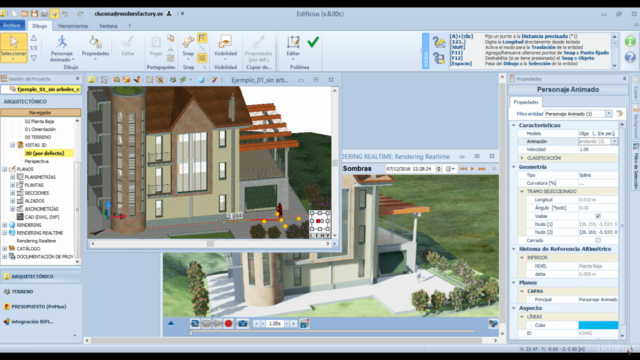Click the new document icon in title bar

[x=14, y=13]
